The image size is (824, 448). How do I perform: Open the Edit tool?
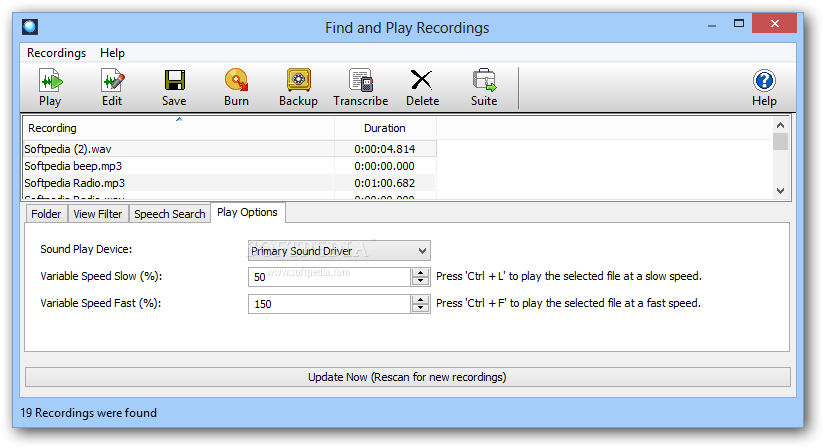[x=112, y=88]
